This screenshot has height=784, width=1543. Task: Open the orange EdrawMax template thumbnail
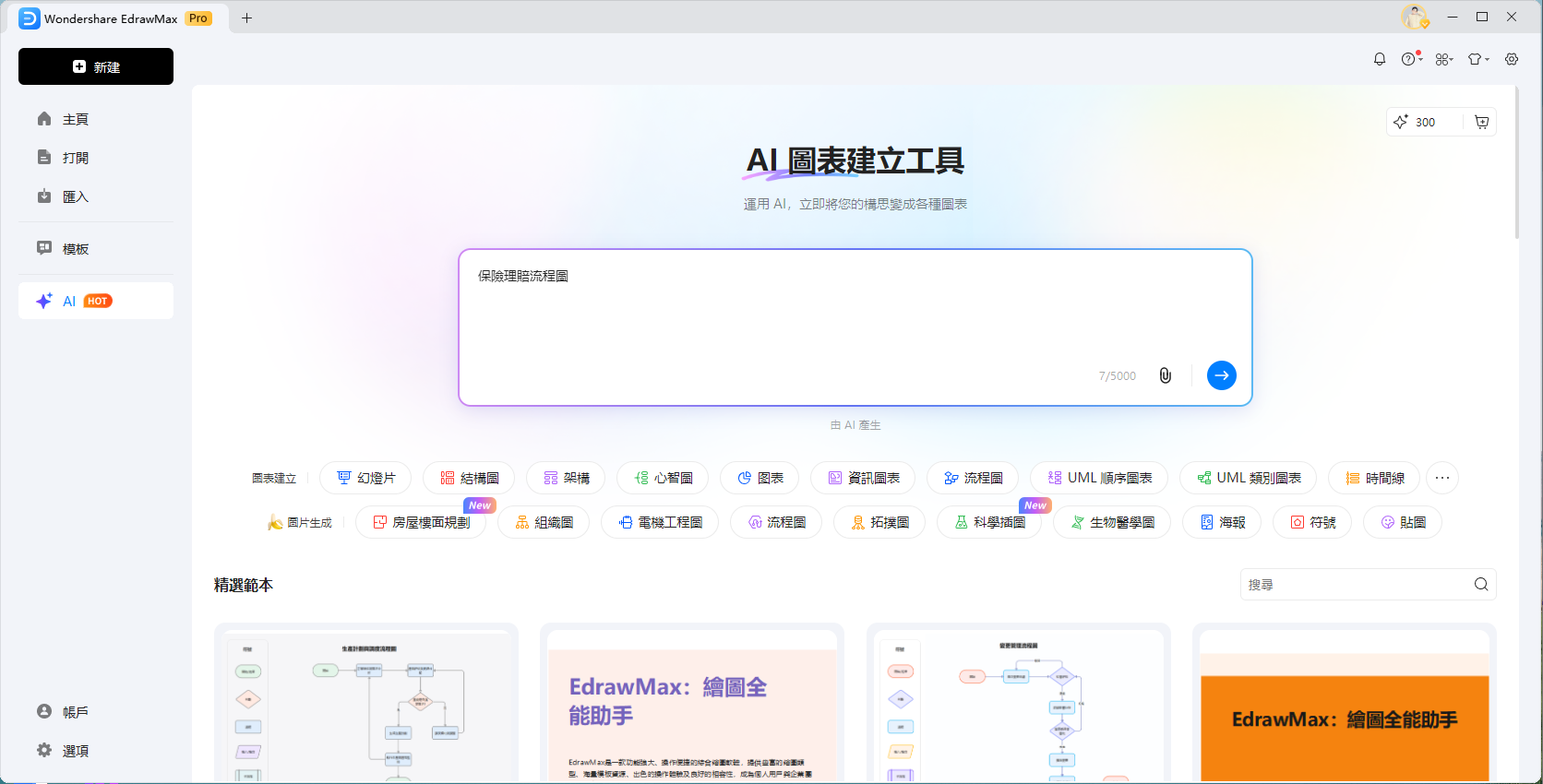[1345, 705]
